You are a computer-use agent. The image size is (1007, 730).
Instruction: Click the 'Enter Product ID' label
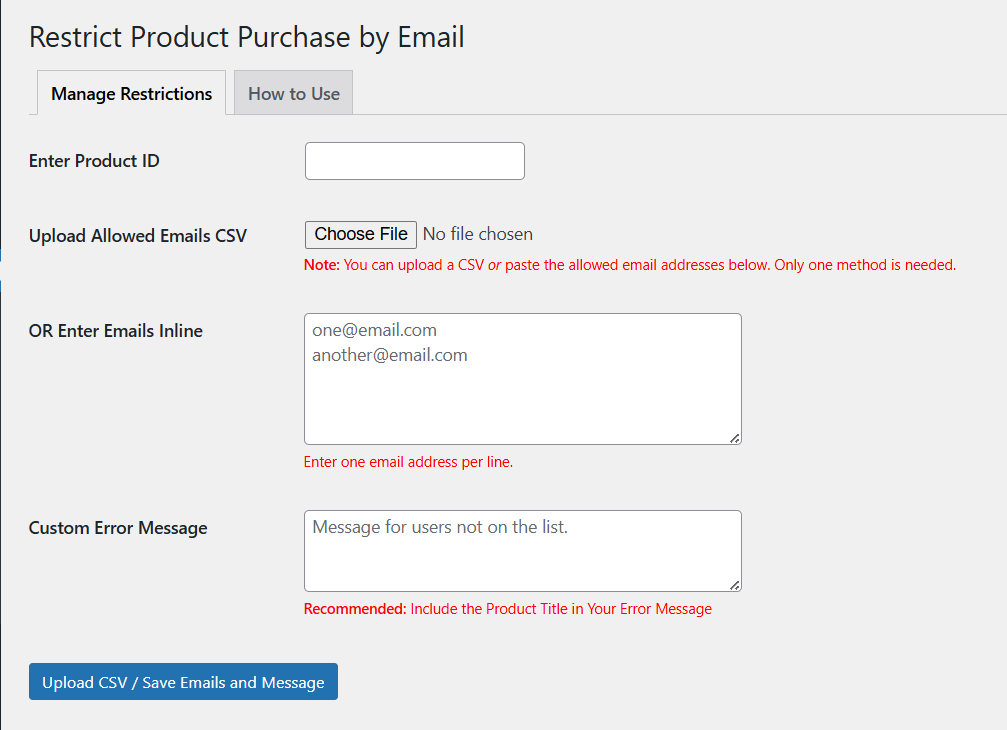click(x=94, y=161)
